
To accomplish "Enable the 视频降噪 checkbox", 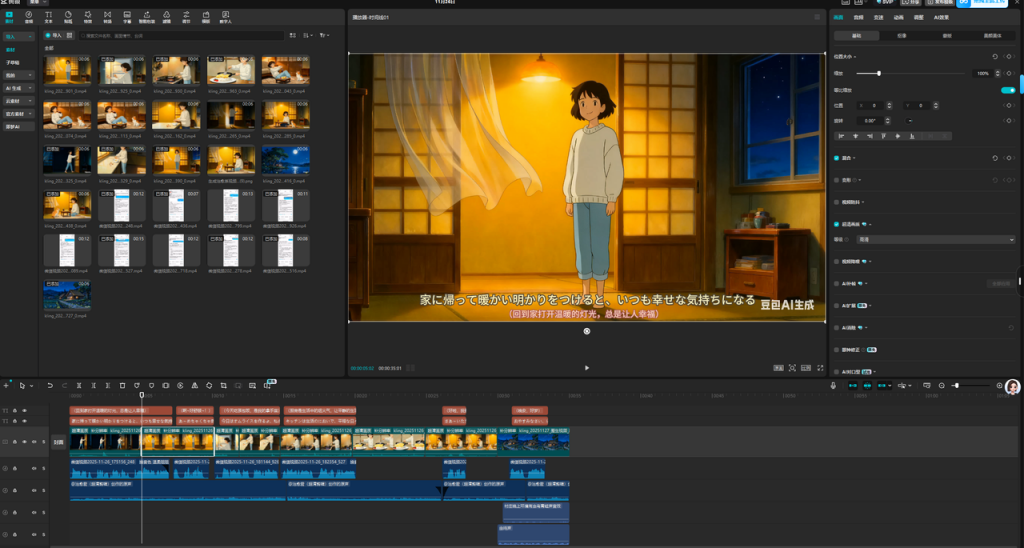I will pyautogui.click(x=837, y=260).
